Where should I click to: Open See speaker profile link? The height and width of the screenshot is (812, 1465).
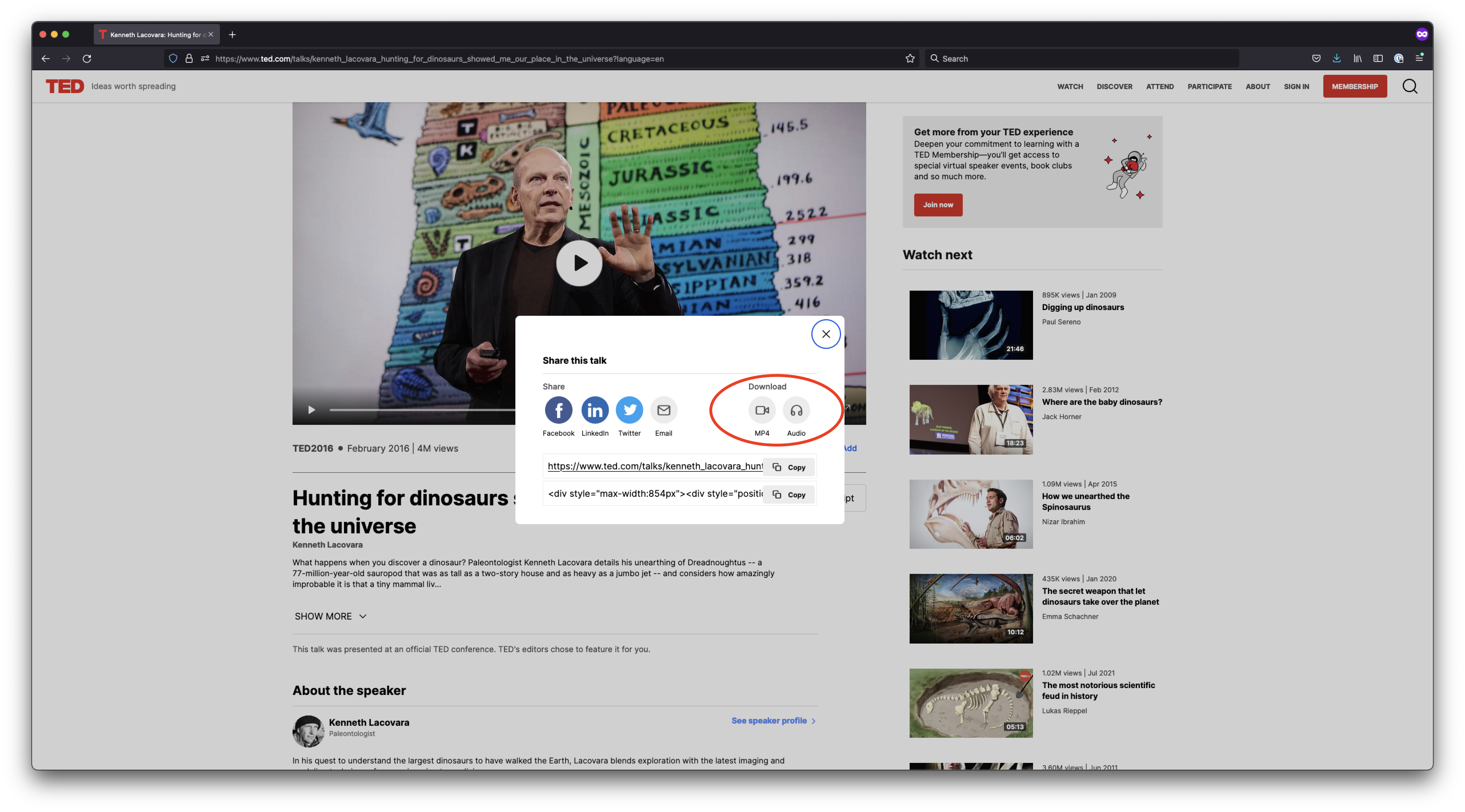click(x=773, y=721)
